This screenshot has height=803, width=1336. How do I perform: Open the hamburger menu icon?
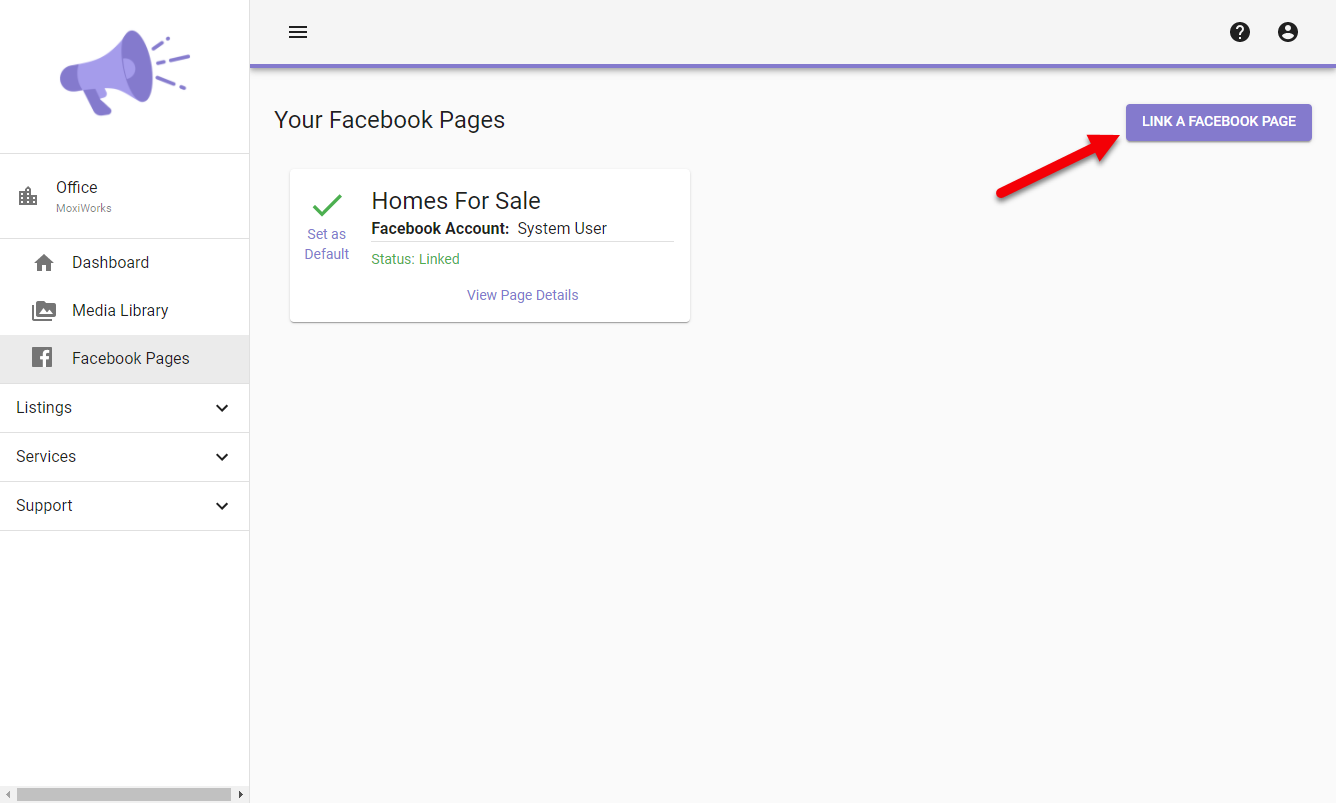pyautogui.click(x=297, y=32)
